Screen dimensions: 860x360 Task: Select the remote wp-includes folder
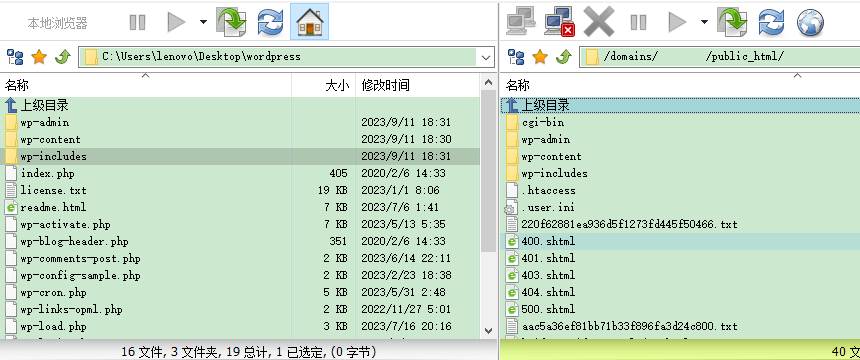click(680, 173)
